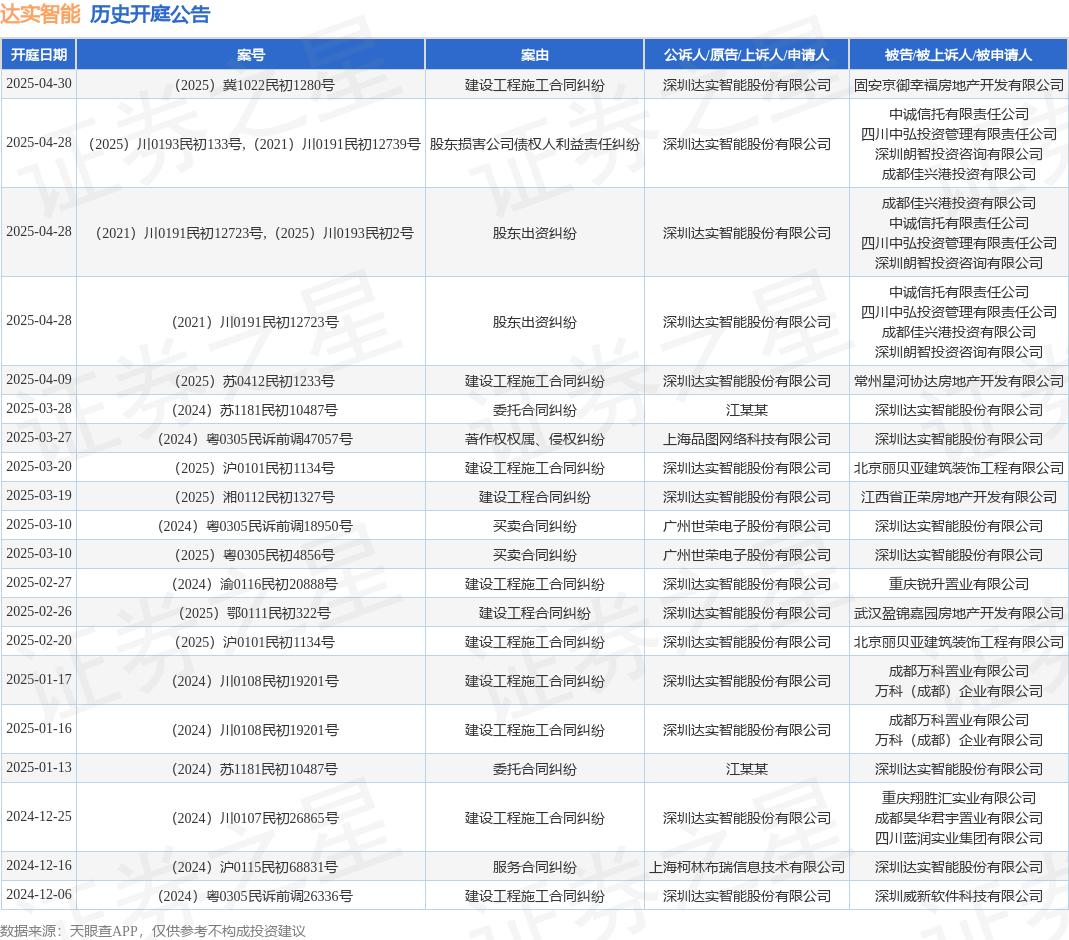Select plaintiff 上海品图网络科技有限公司
Viewport: 1069px width, 940px height.
[x=747, y=439]
